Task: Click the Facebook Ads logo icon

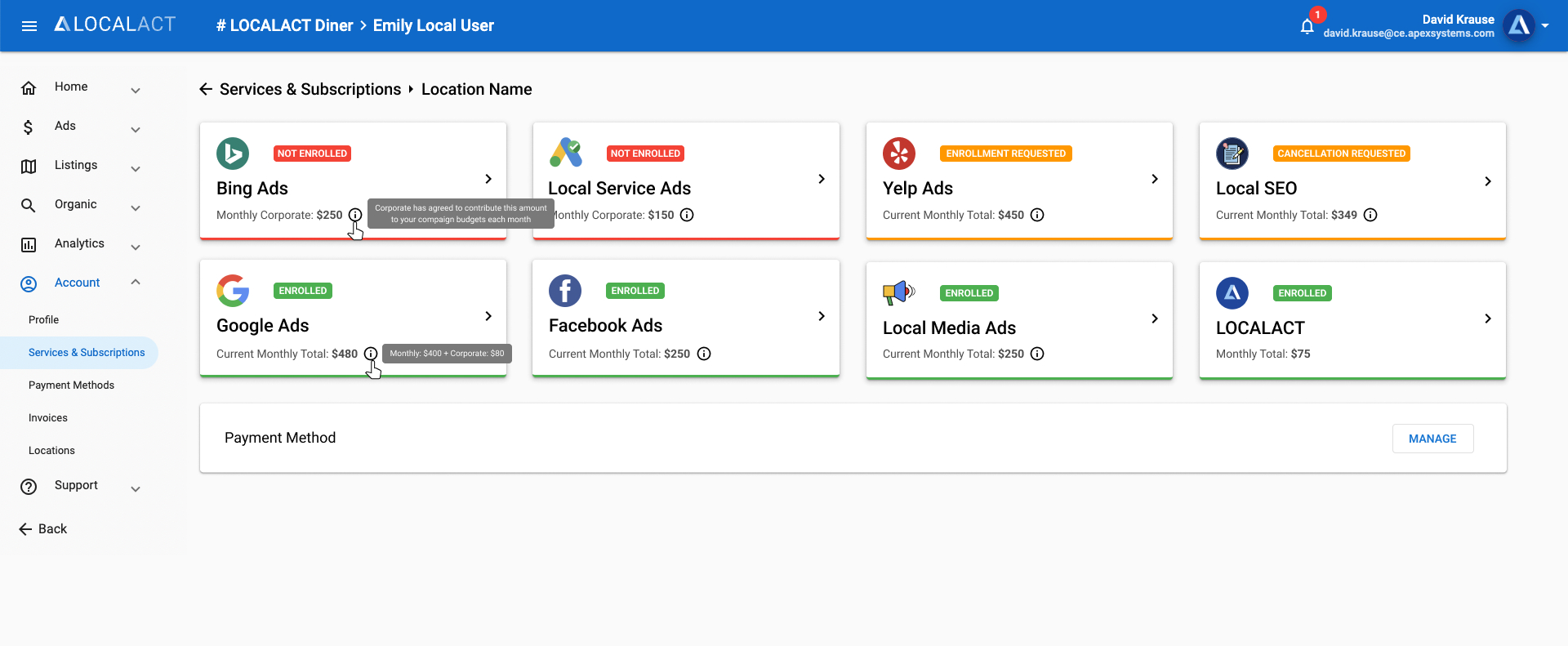Action: 565,291
